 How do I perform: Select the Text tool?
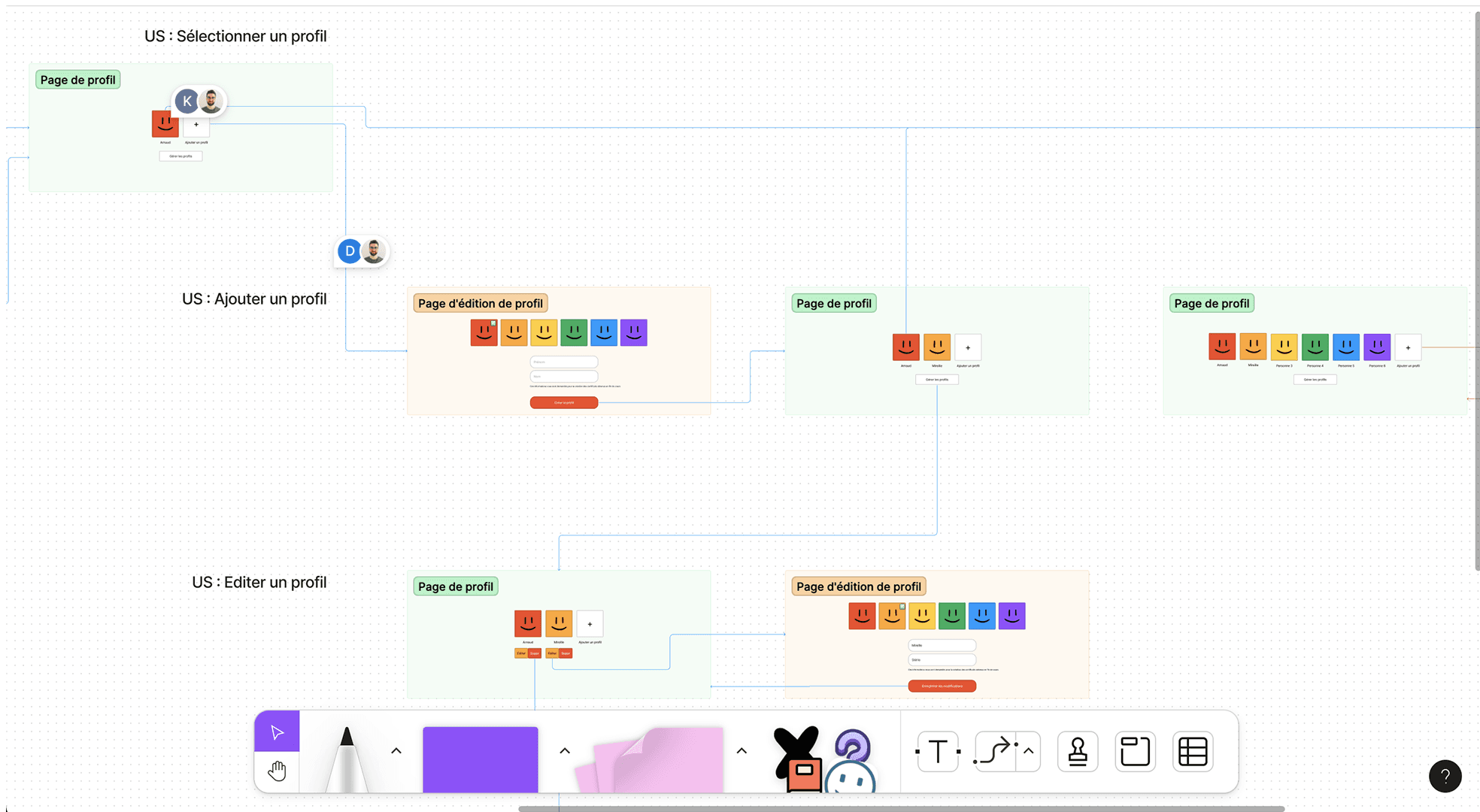938,751
